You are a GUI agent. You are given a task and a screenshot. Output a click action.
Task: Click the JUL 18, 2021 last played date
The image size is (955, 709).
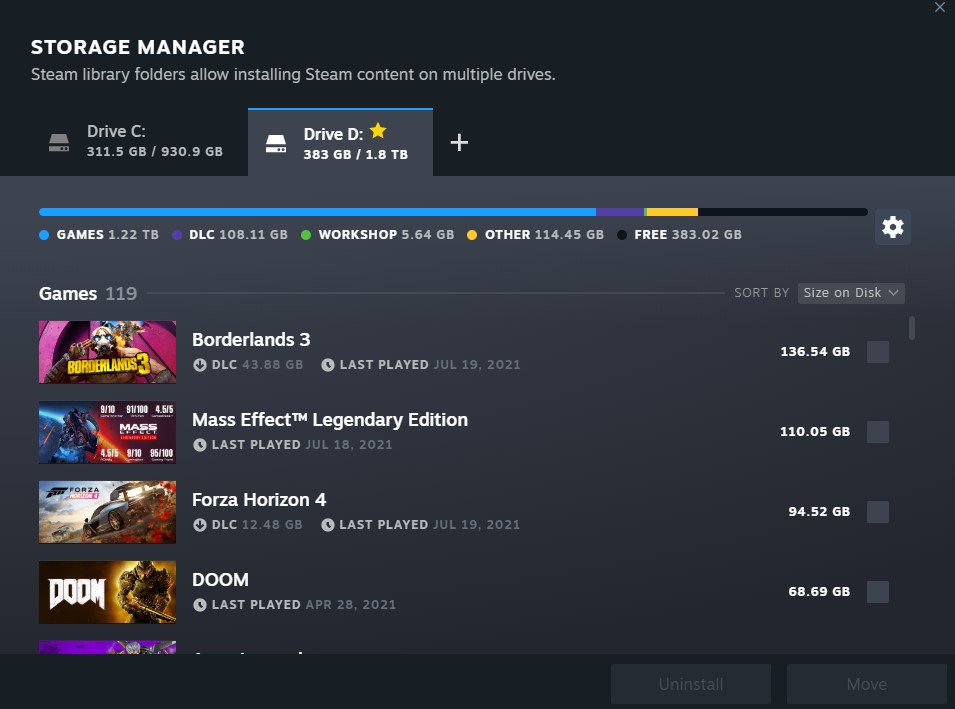coord(349,445)
